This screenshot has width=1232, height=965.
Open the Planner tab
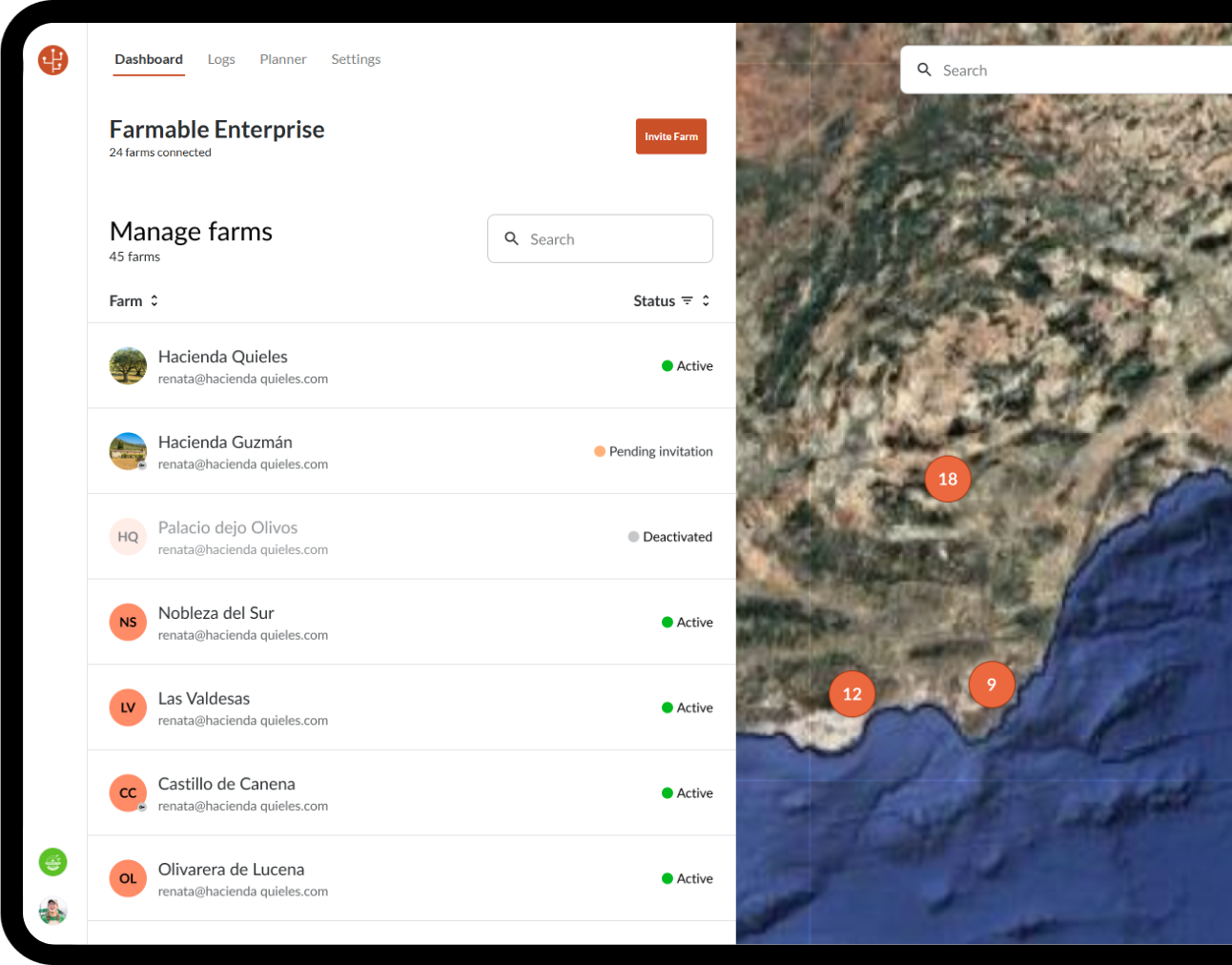point(283,59)
